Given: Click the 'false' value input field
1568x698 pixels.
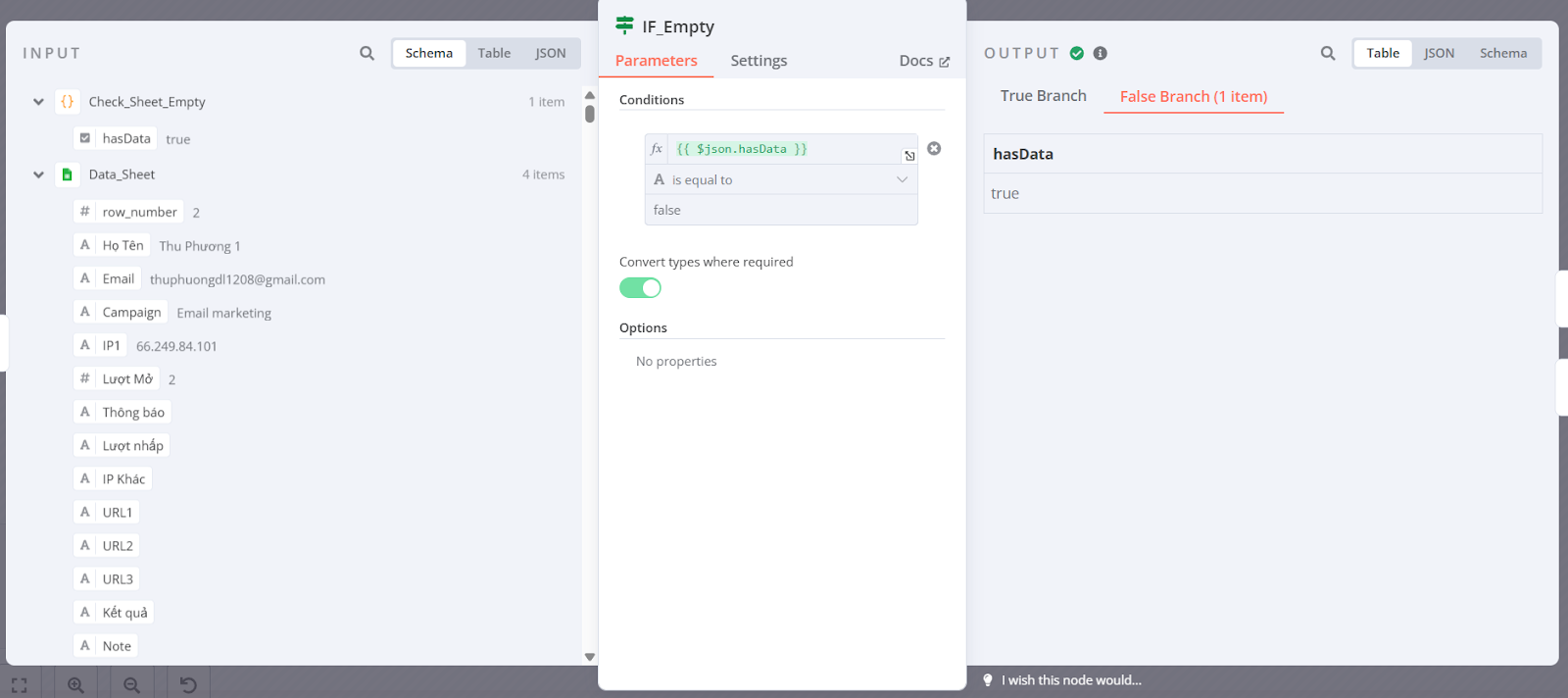Looking at the screenshot, I should (x=781, y=210).
